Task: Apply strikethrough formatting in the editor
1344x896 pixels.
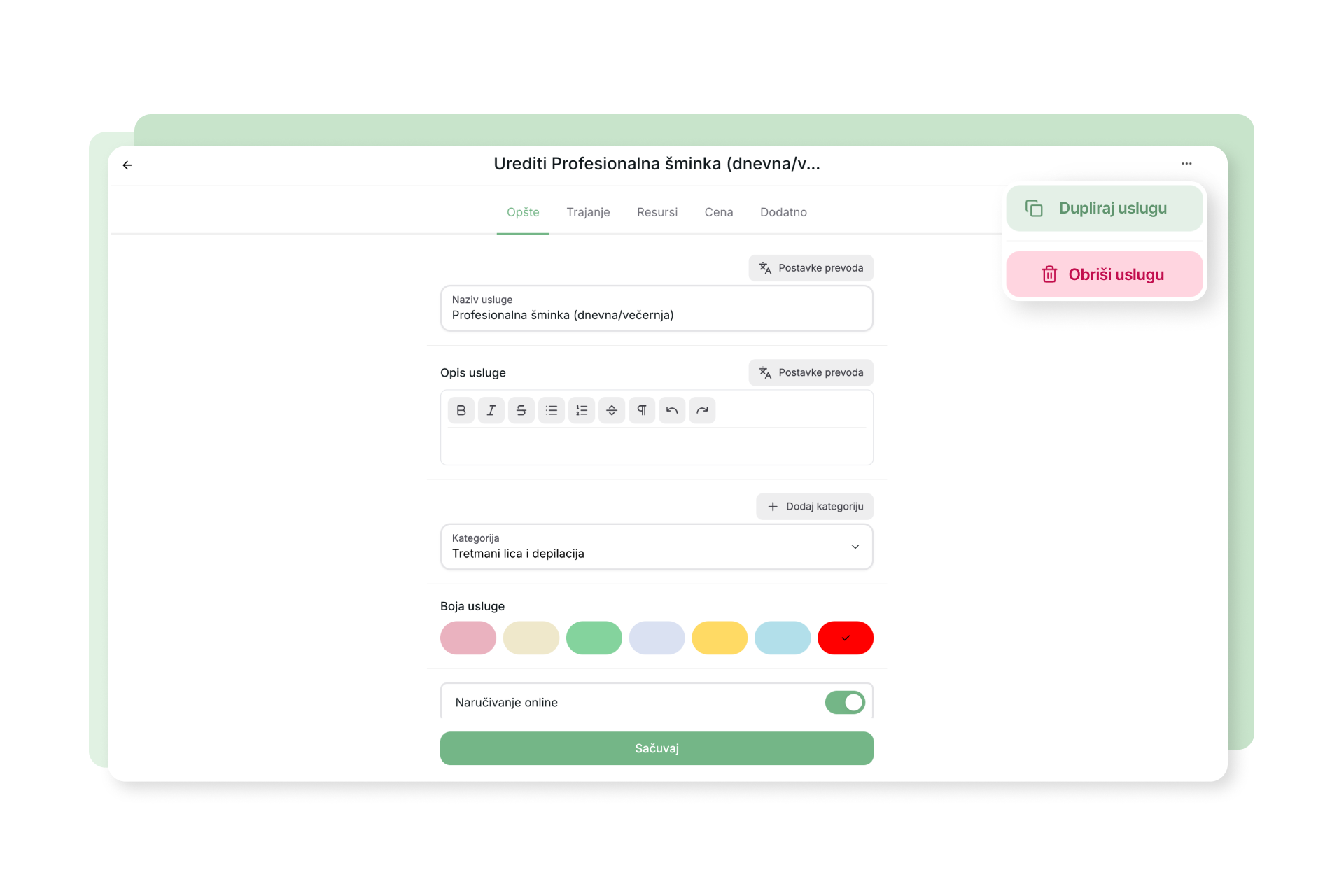Action: point(521,410)
